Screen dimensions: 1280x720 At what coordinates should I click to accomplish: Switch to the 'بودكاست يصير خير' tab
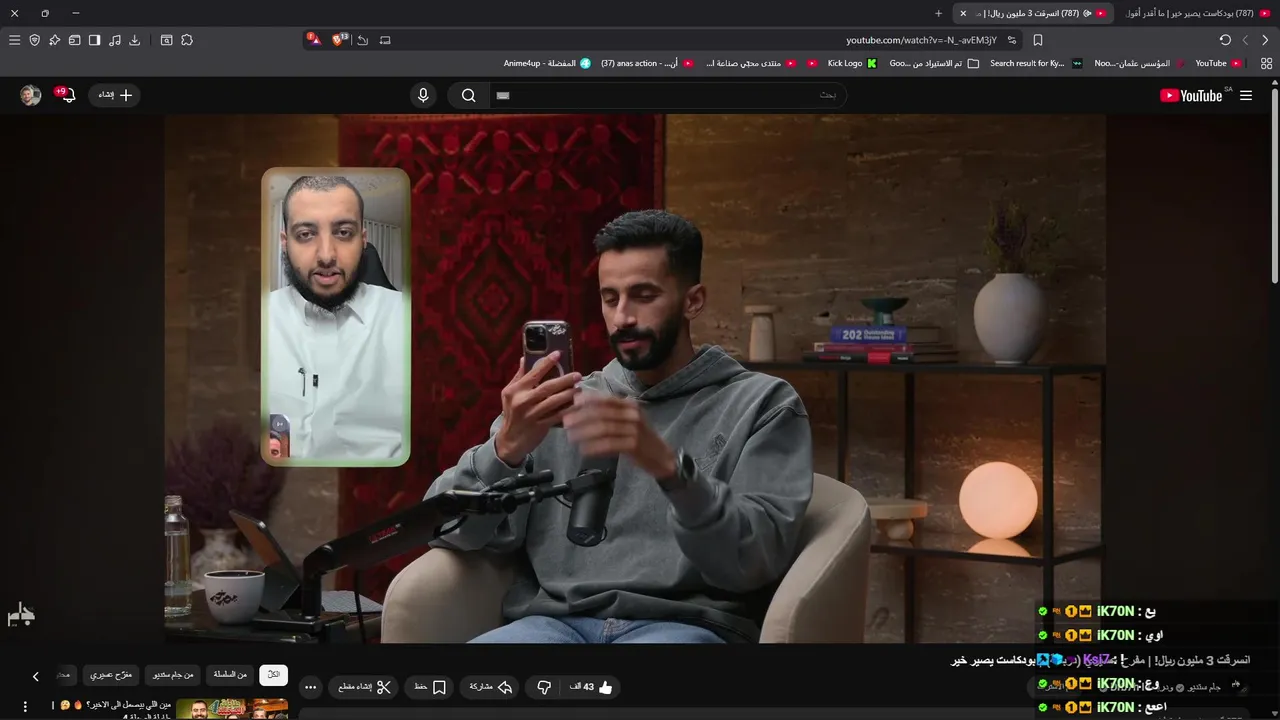[1197, 13]
